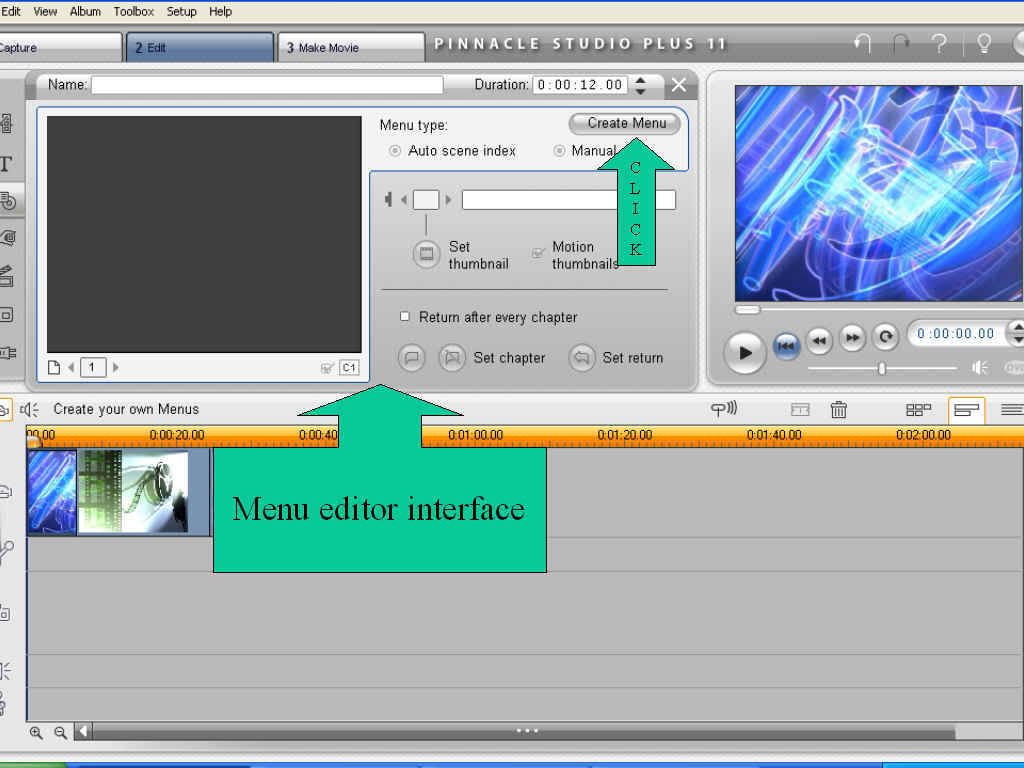
Task: Click the Go to beginning button
Action: coord(786,345)
